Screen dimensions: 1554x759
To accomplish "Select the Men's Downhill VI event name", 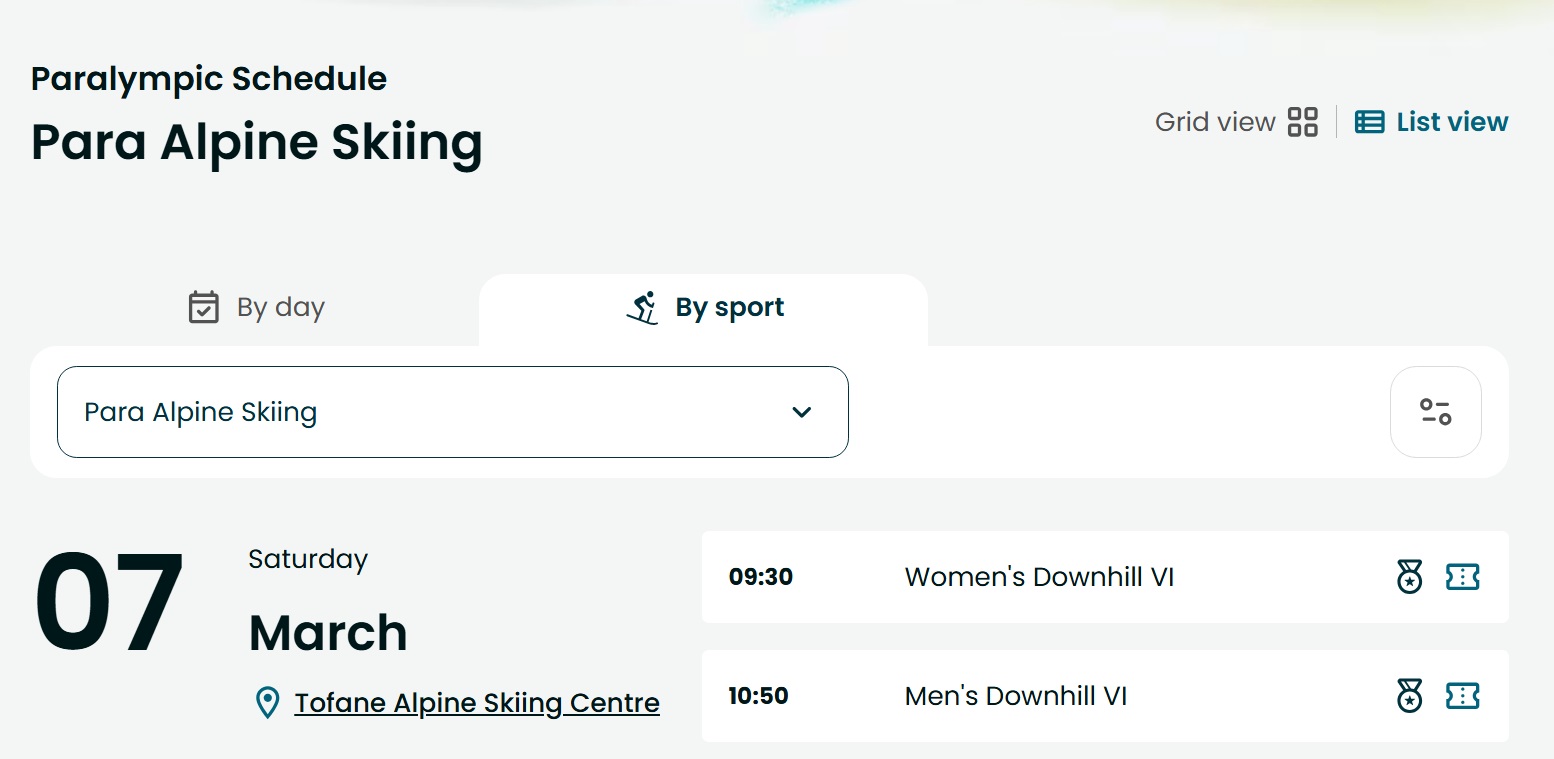I will tap(1016, 696).
